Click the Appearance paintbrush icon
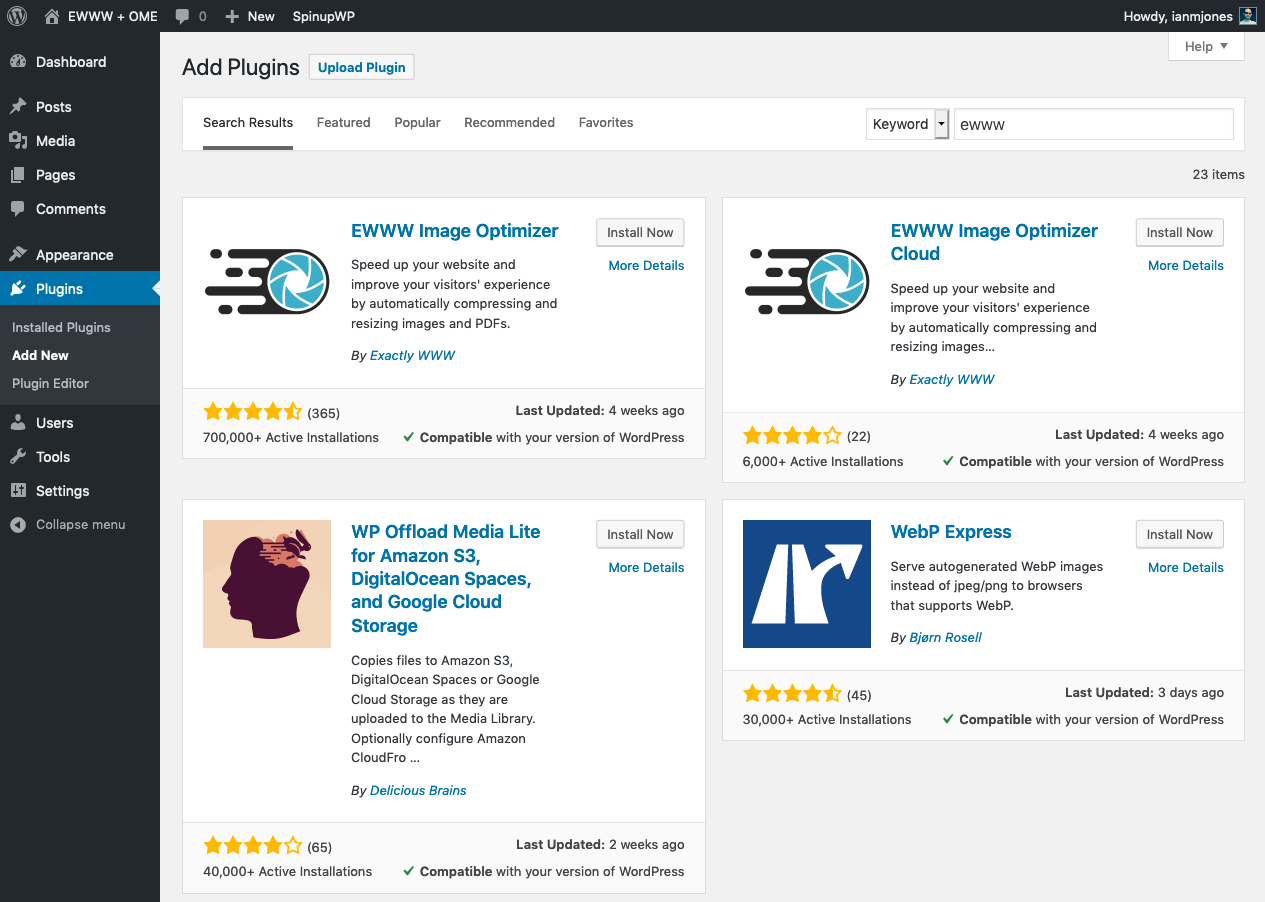 (x=18, y=255)
